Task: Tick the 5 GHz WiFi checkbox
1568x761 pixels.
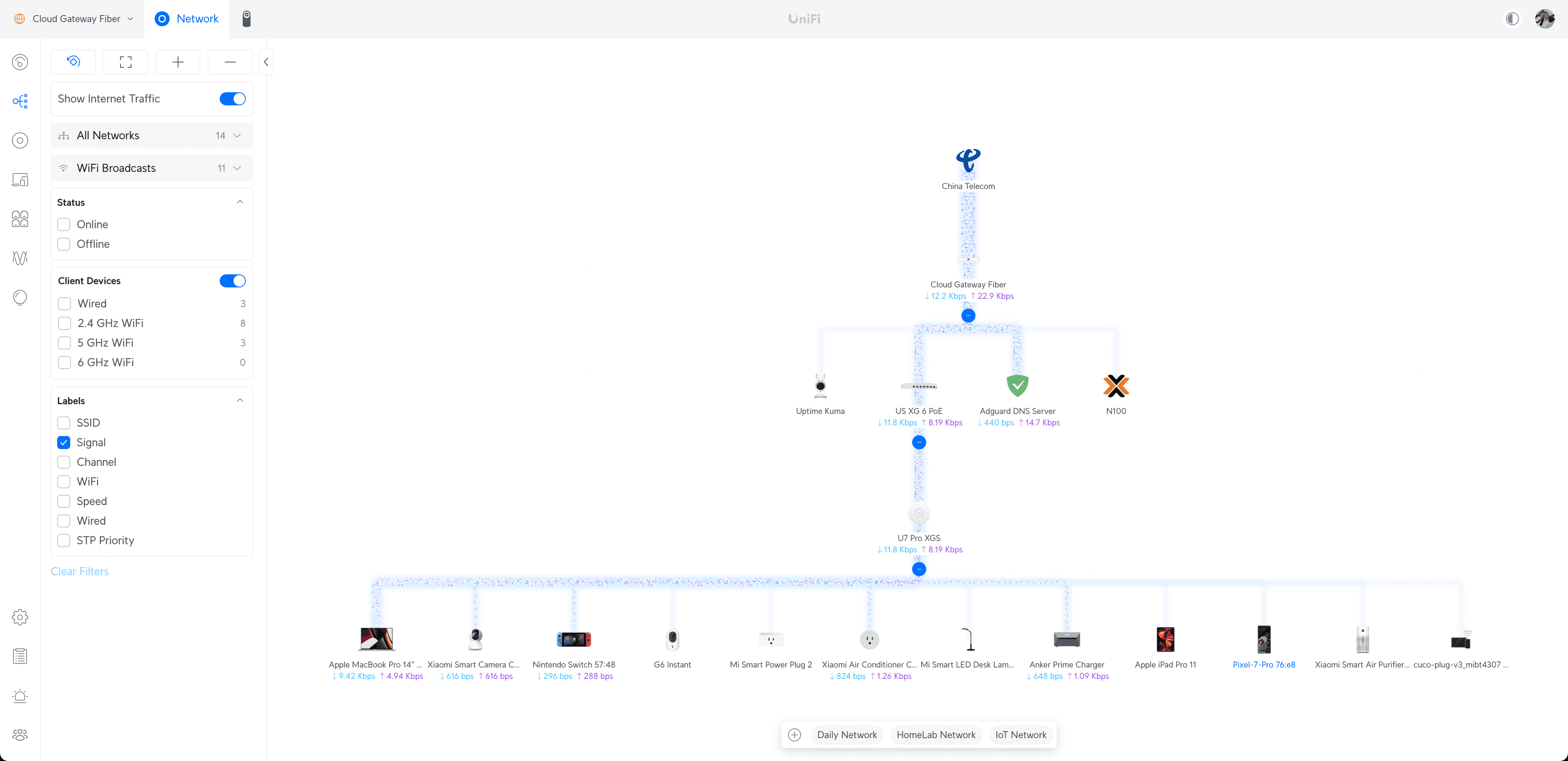Action: click(65, 343)
